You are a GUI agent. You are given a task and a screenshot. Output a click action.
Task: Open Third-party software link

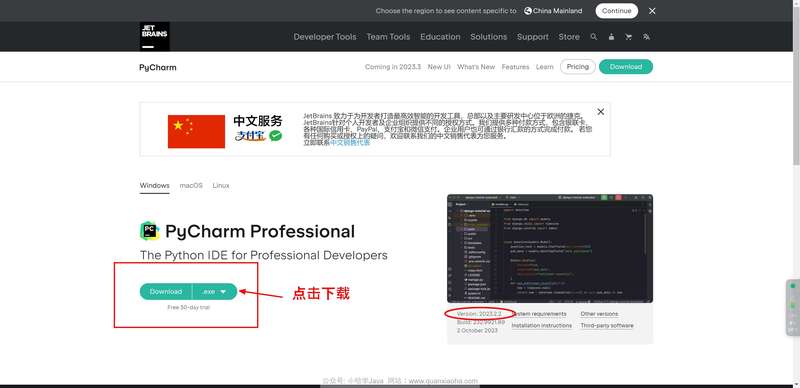607,325
